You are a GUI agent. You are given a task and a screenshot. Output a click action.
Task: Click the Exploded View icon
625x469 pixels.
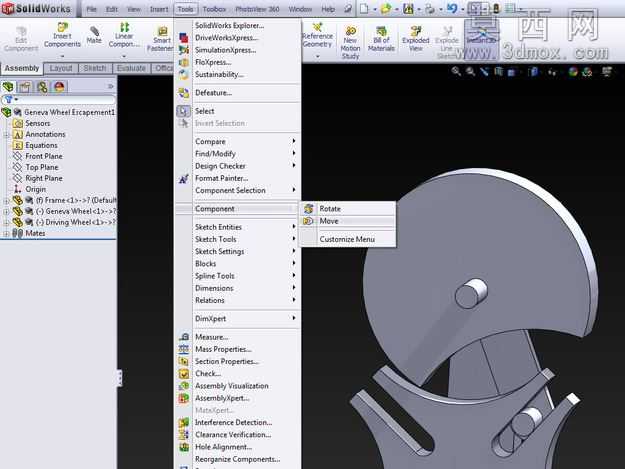point(416,31)
